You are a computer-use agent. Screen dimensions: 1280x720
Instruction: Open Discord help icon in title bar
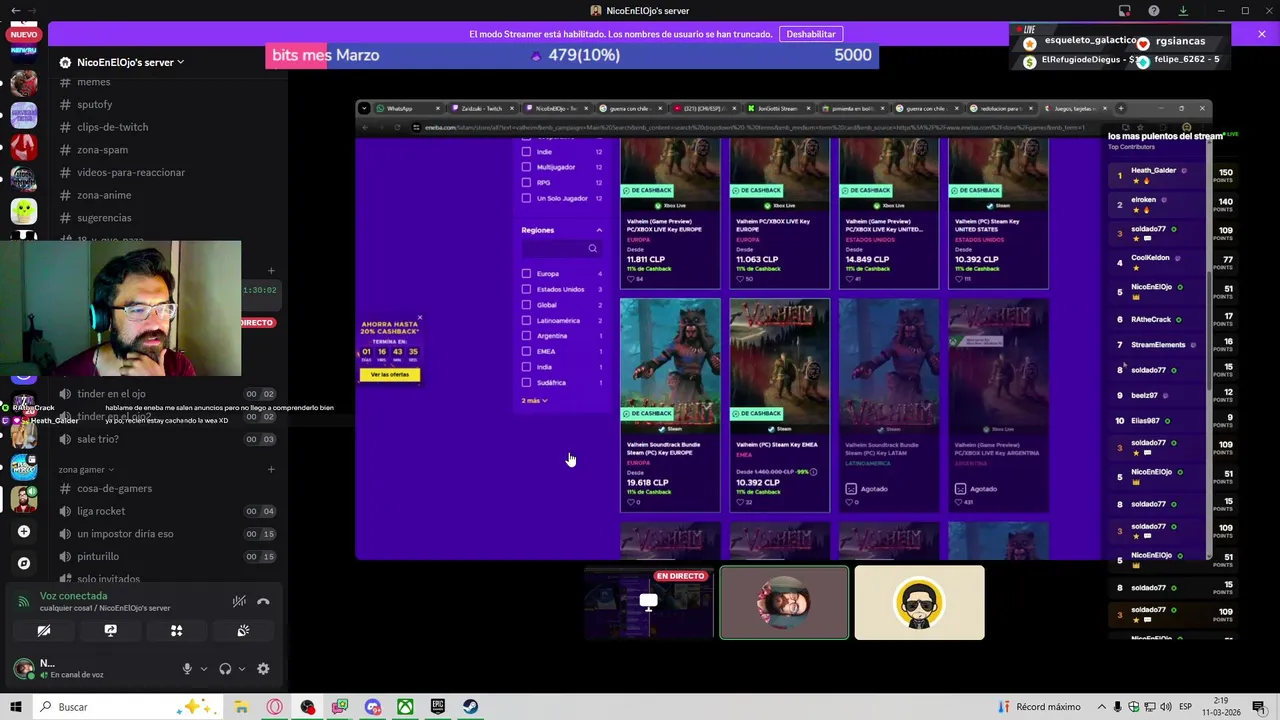coord(1154,11)
